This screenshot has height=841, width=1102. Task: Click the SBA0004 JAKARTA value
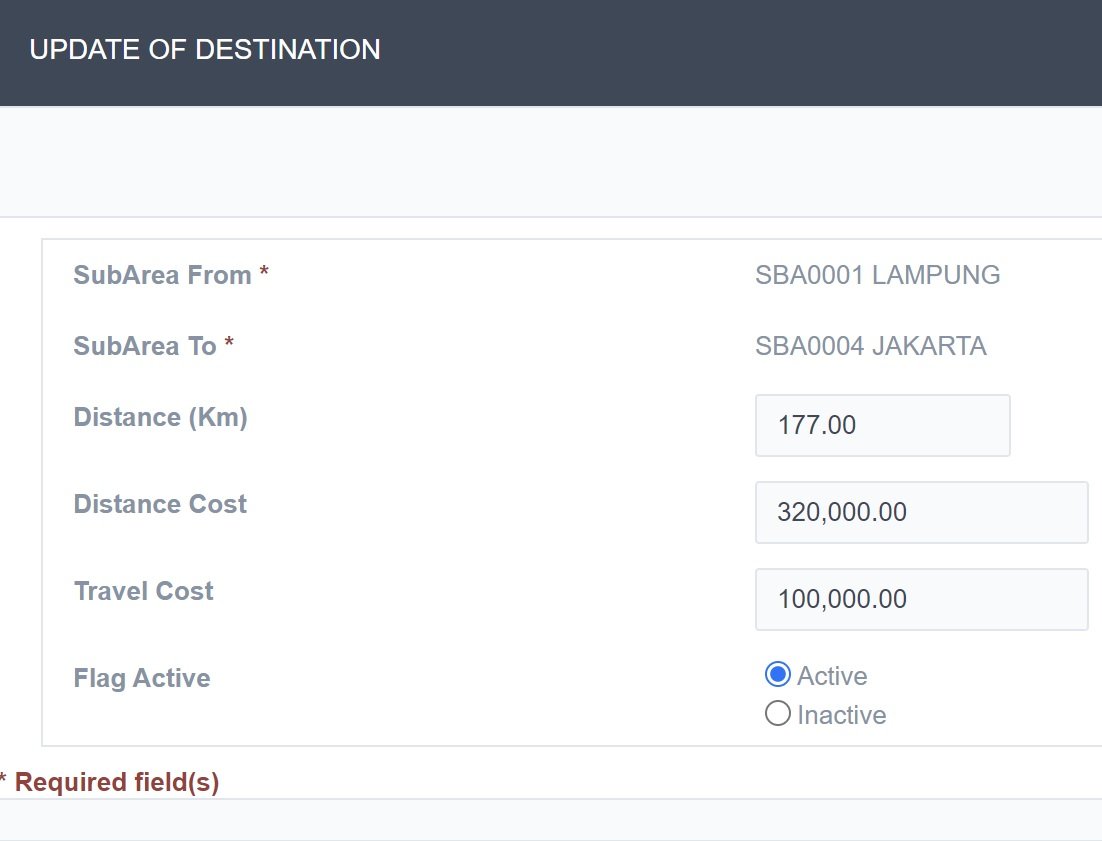[x=870, y=346]
